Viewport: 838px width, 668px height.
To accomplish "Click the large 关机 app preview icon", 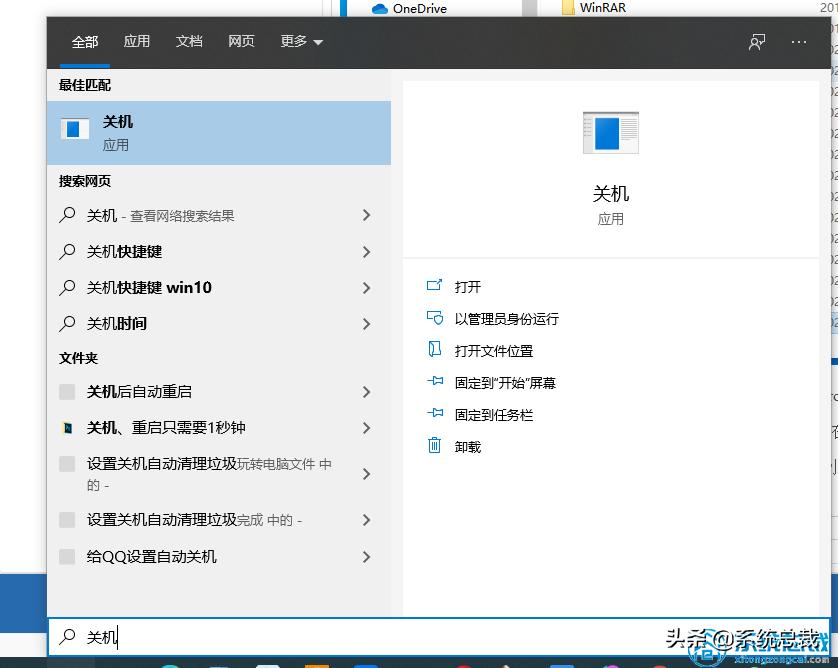I will tap(611, 131).
